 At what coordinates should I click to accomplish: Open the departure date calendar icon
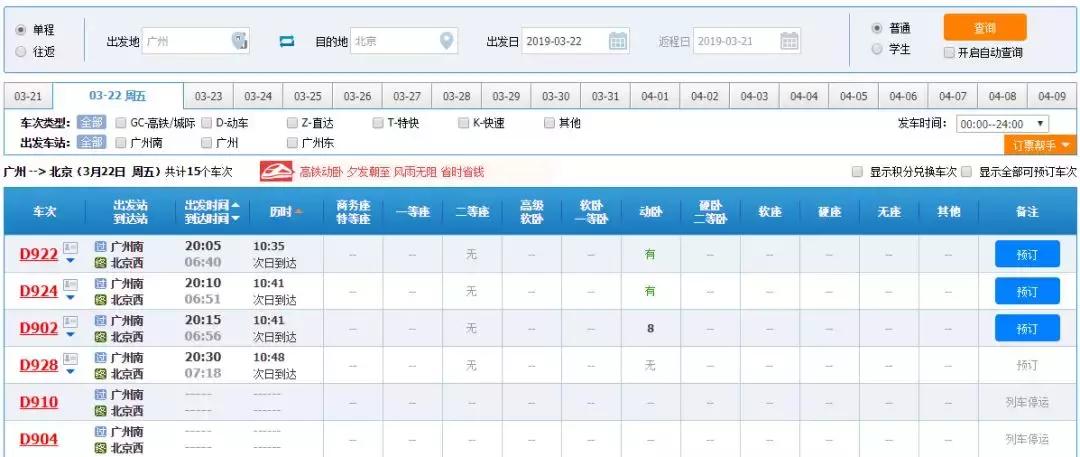(x=618, y=41)
